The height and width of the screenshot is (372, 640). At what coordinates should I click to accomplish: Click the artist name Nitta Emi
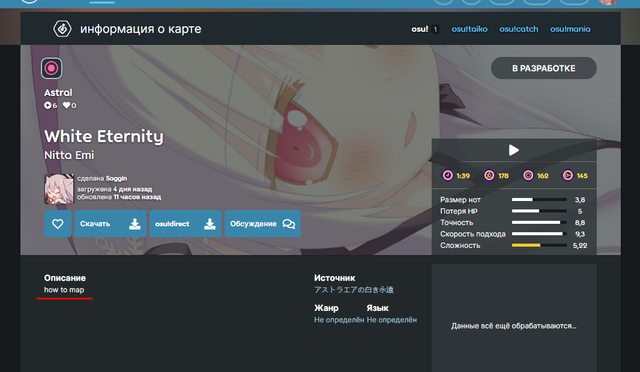point(69,155)
